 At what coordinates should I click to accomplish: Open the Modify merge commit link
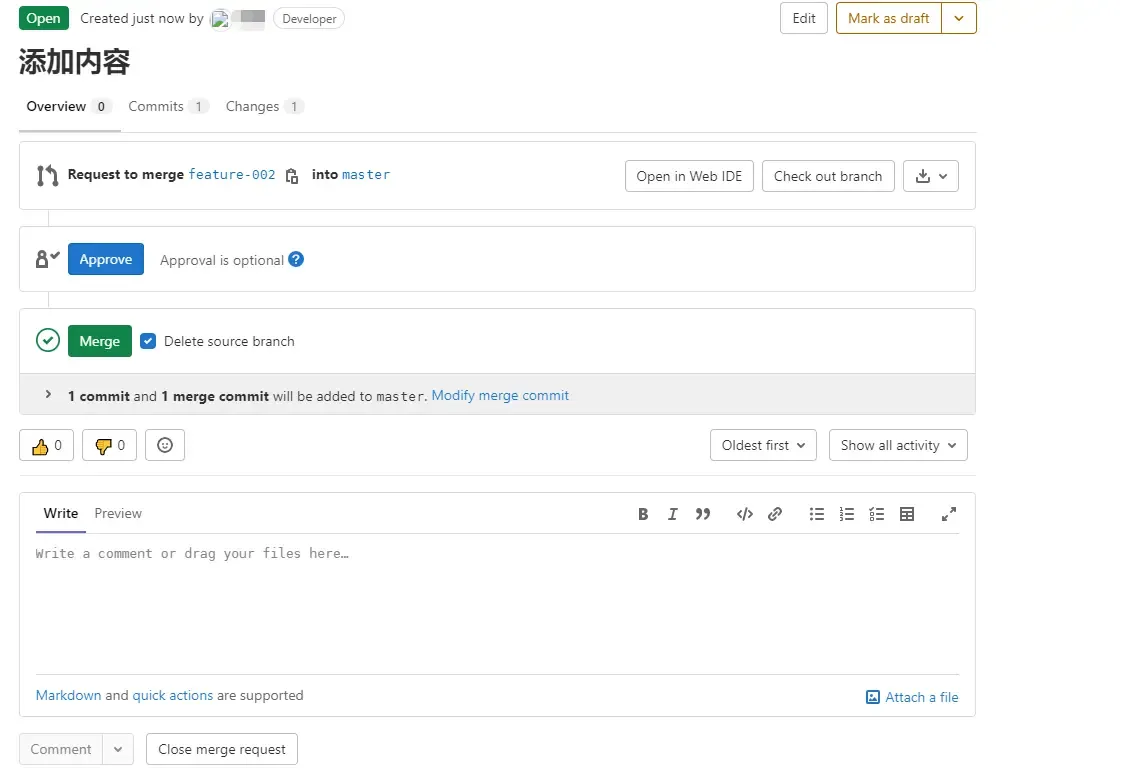click(500, 396)
